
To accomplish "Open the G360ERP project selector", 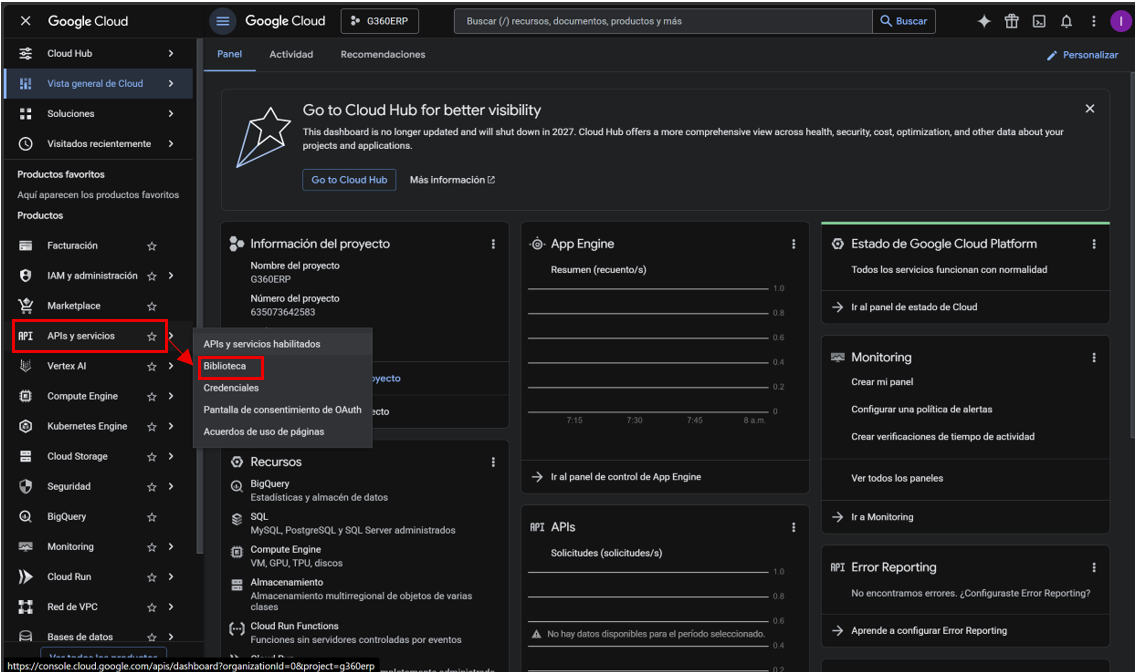I will point(380,21).
